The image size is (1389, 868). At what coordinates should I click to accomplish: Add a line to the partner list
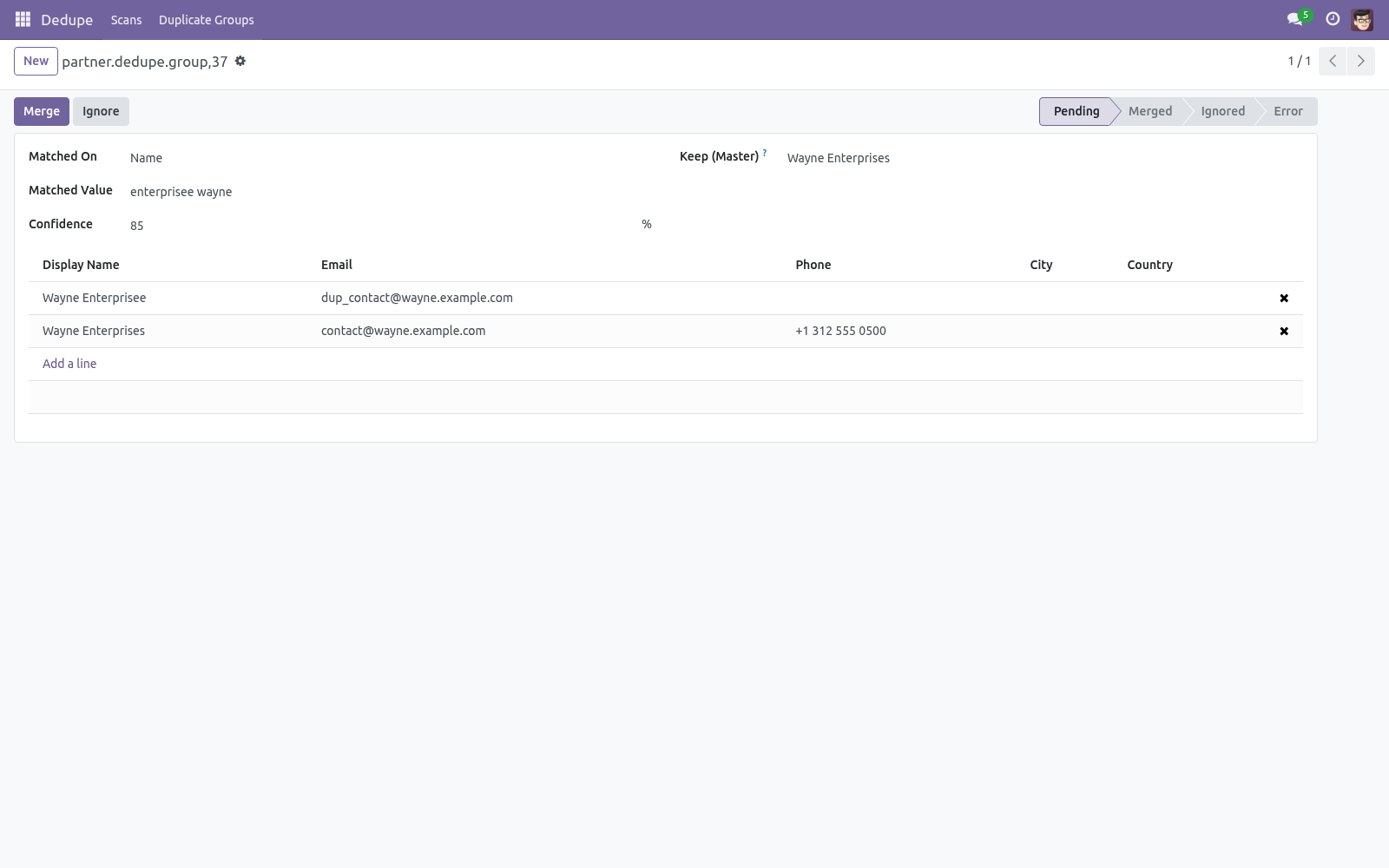tap(69, 364)
